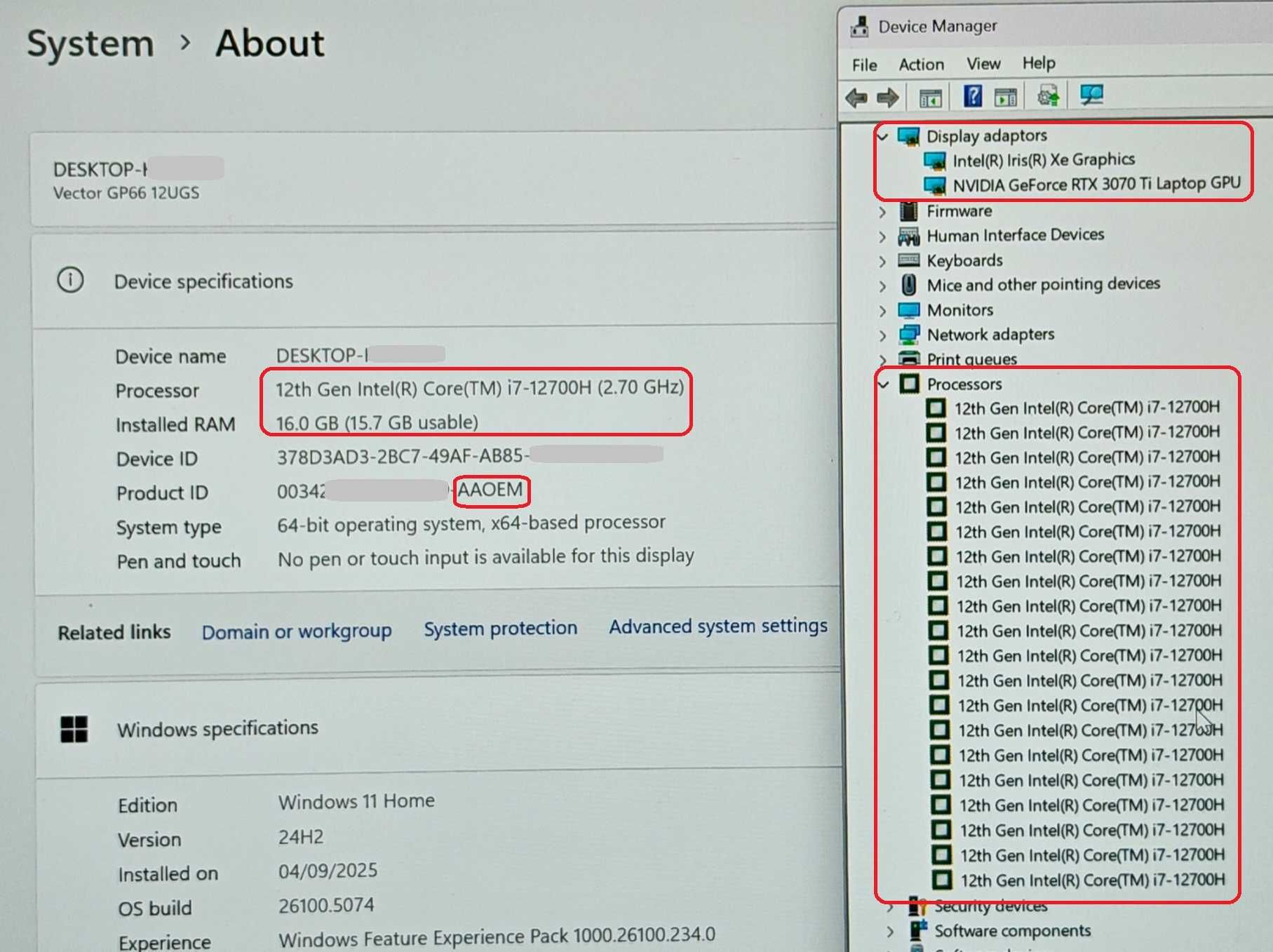Open the View menu in Device Manager
1273x952 pixels.
[x=983, y=64]
